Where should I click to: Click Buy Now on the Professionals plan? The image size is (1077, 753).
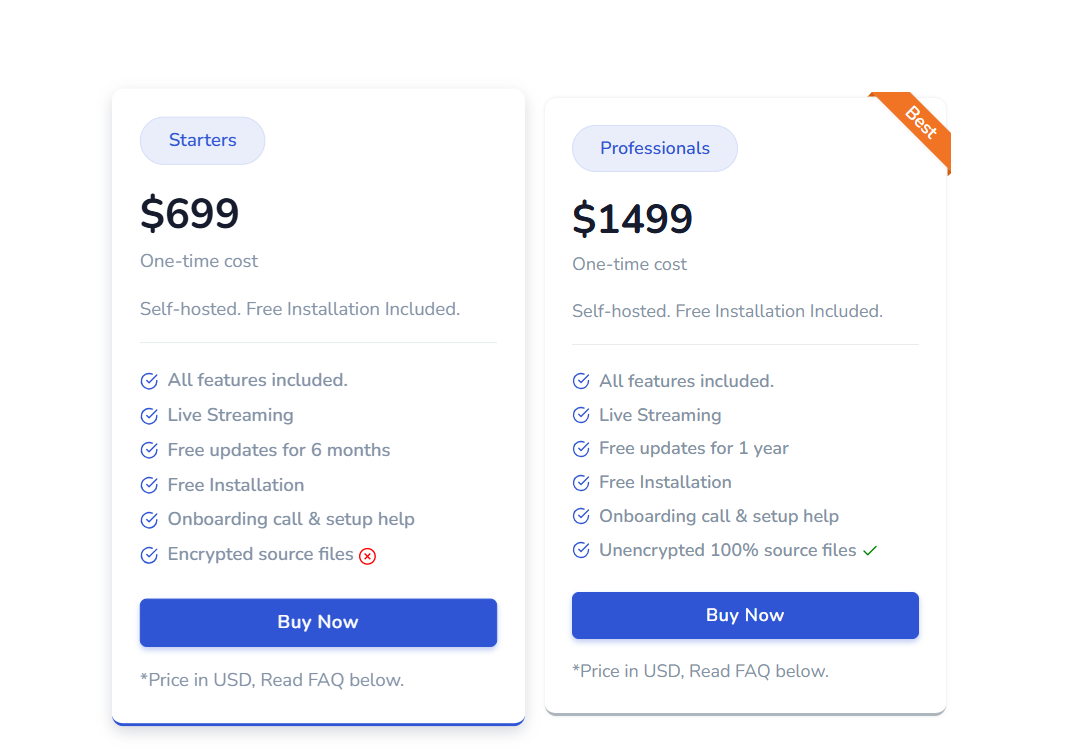[744, 615]
